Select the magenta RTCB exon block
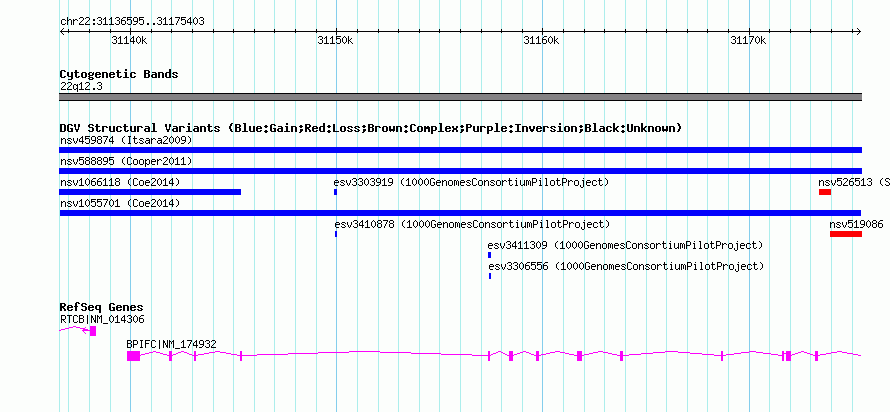Image resolution: width=890 pixels, height=412 pixels. 93,331
